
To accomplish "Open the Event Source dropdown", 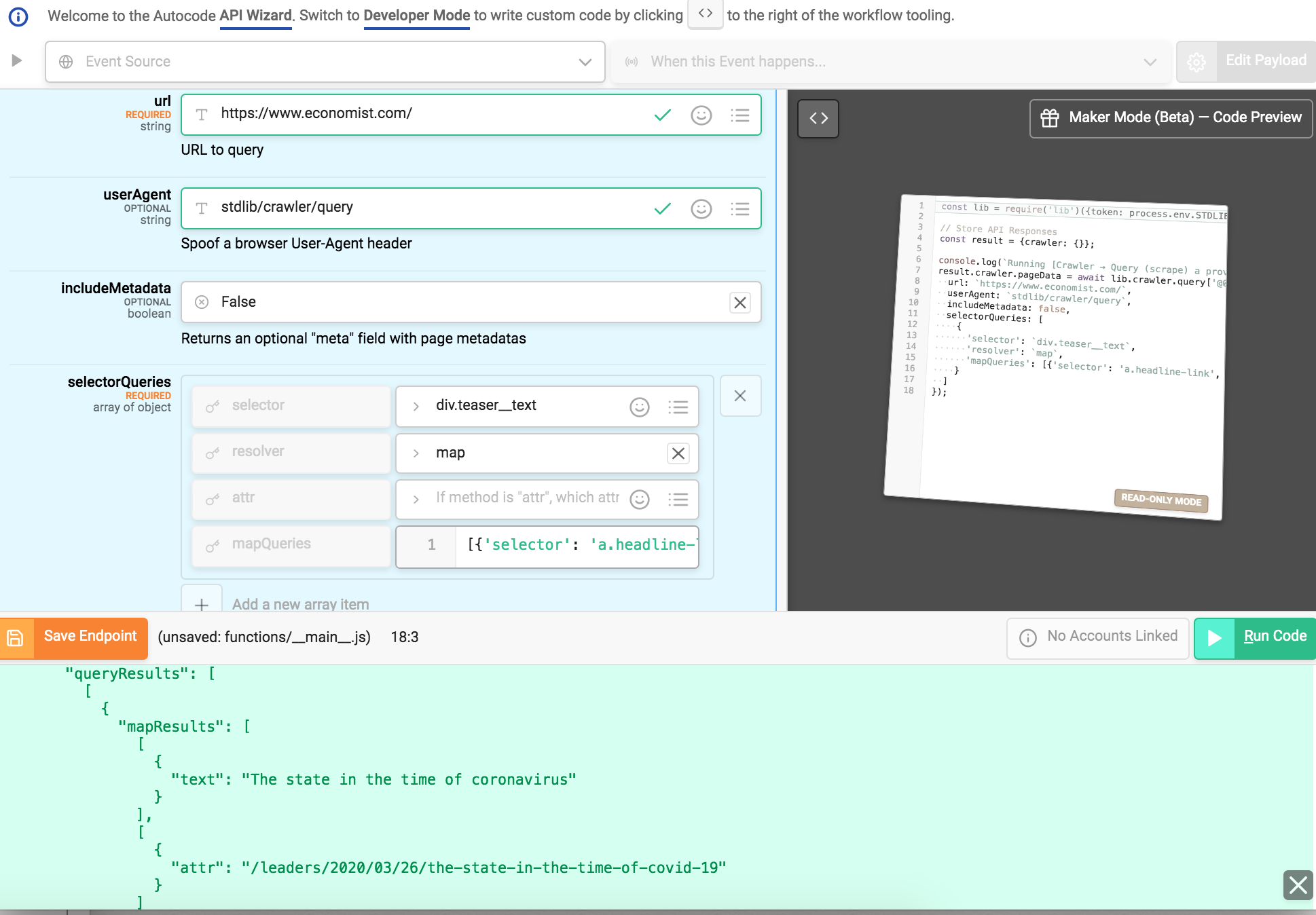I will [325, 62].
